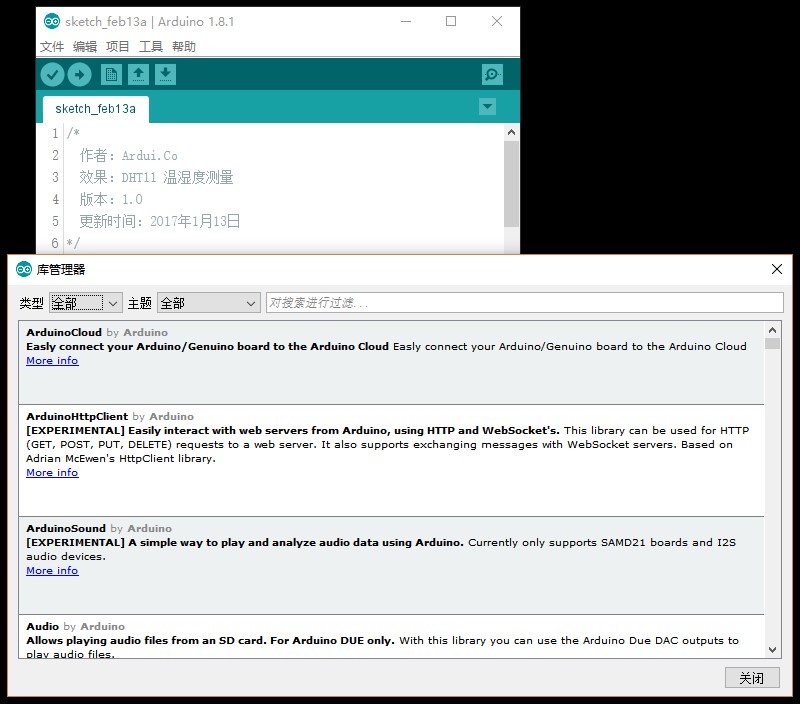Select the ArduinoSound library title
The image size is (800, 704).
point(66,529)
